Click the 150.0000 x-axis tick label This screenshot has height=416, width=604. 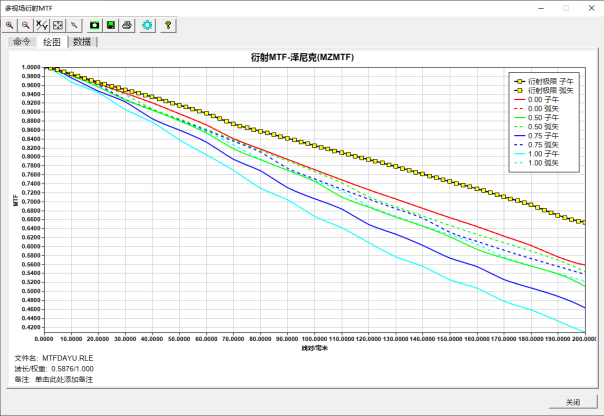coord(450,339)
